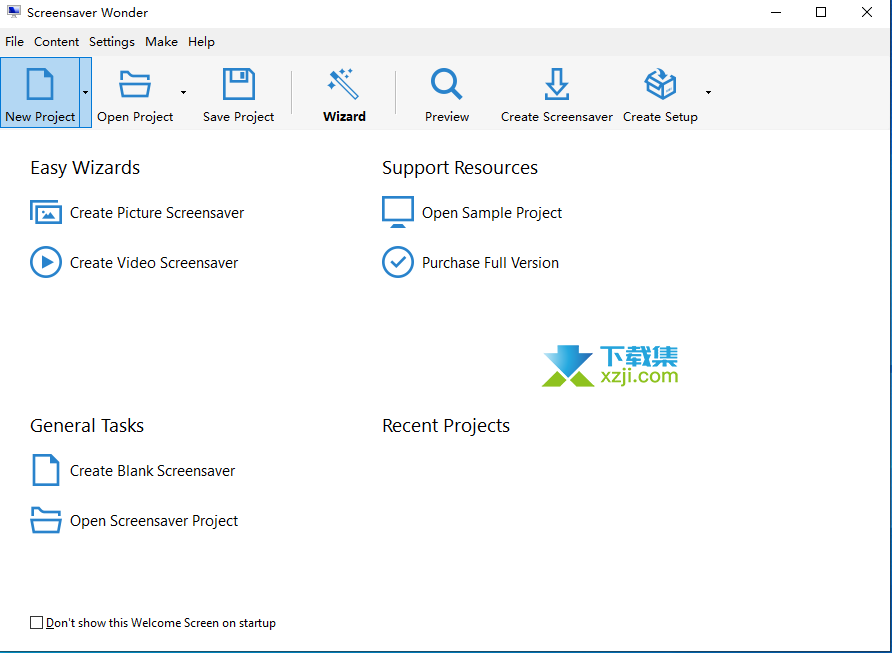Minimize the Screensaver Wonder window
The height and width of the screenshot is (653, 892).
[x=776, y=12]
